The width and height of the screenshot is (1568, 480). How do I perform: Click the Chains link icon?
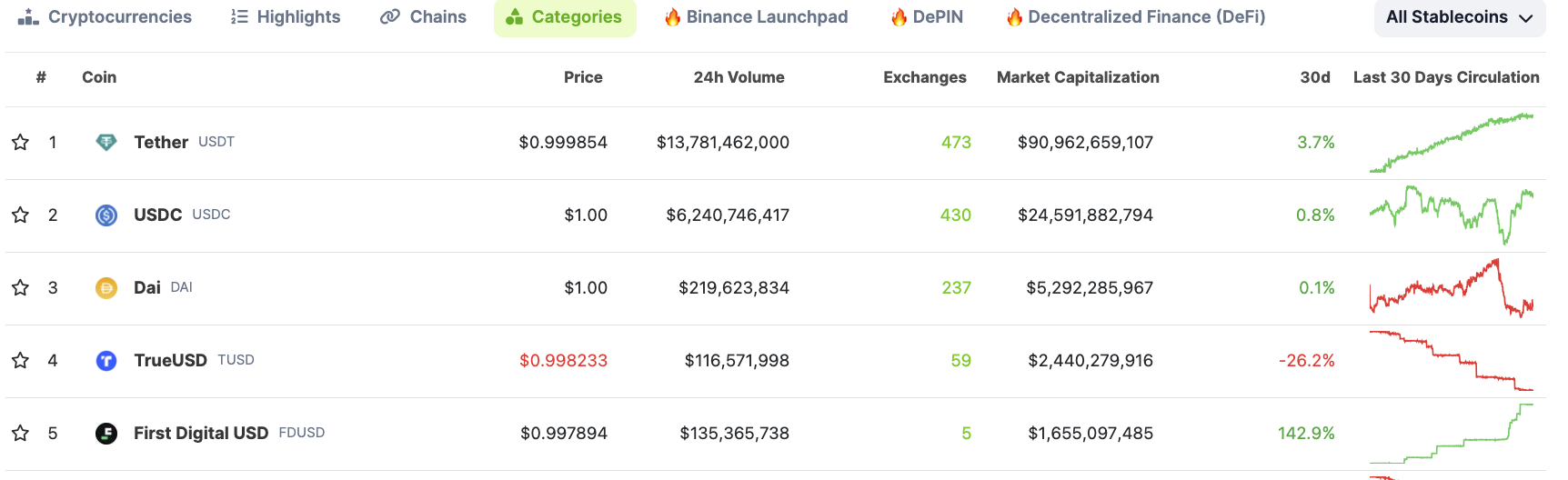click(x=390, y=16)
